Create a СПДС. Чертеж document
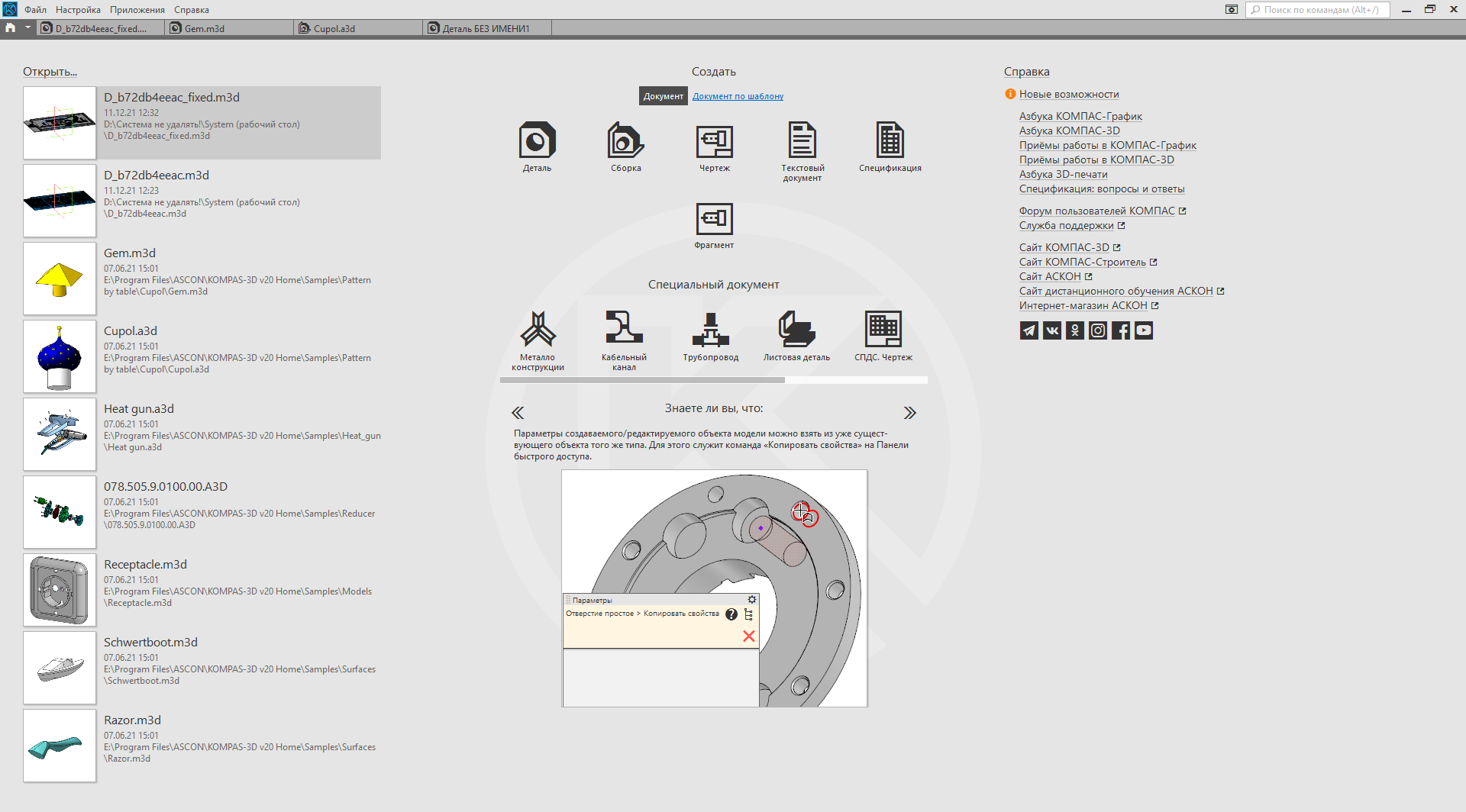Image resolution: width=1466 pixels, height=812 pixels. 883,337
